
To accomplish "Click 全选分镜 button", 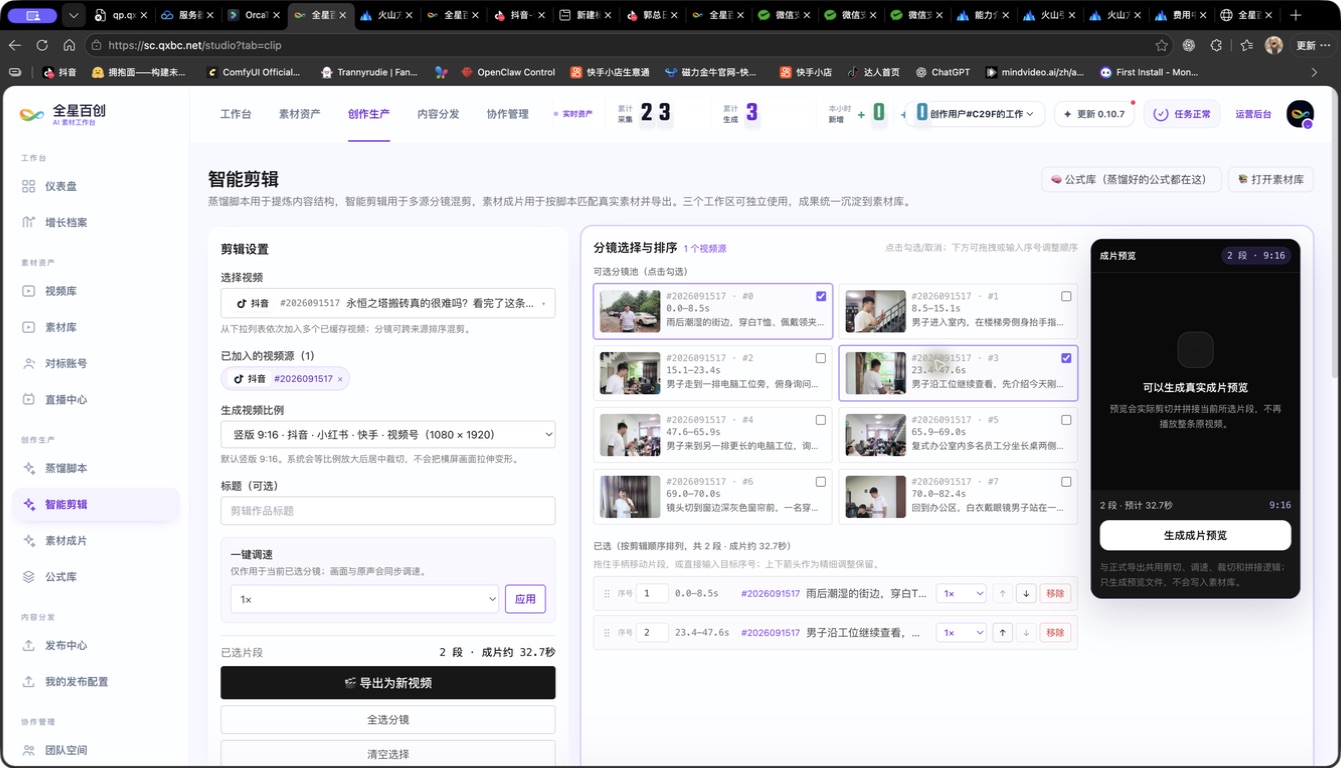I will click(388, 720).
